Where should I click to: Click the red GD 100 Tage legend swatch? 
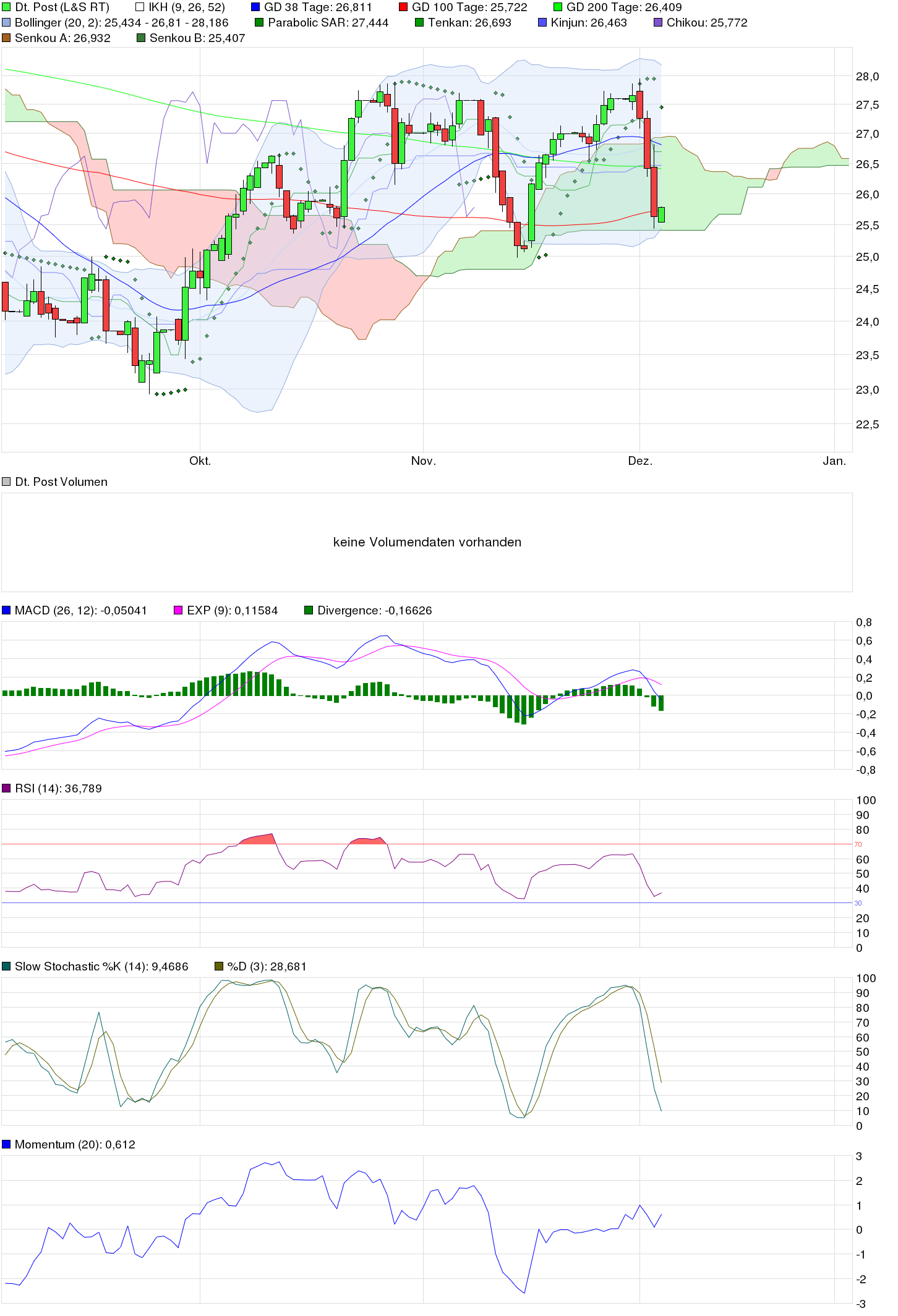coord(403,7)
